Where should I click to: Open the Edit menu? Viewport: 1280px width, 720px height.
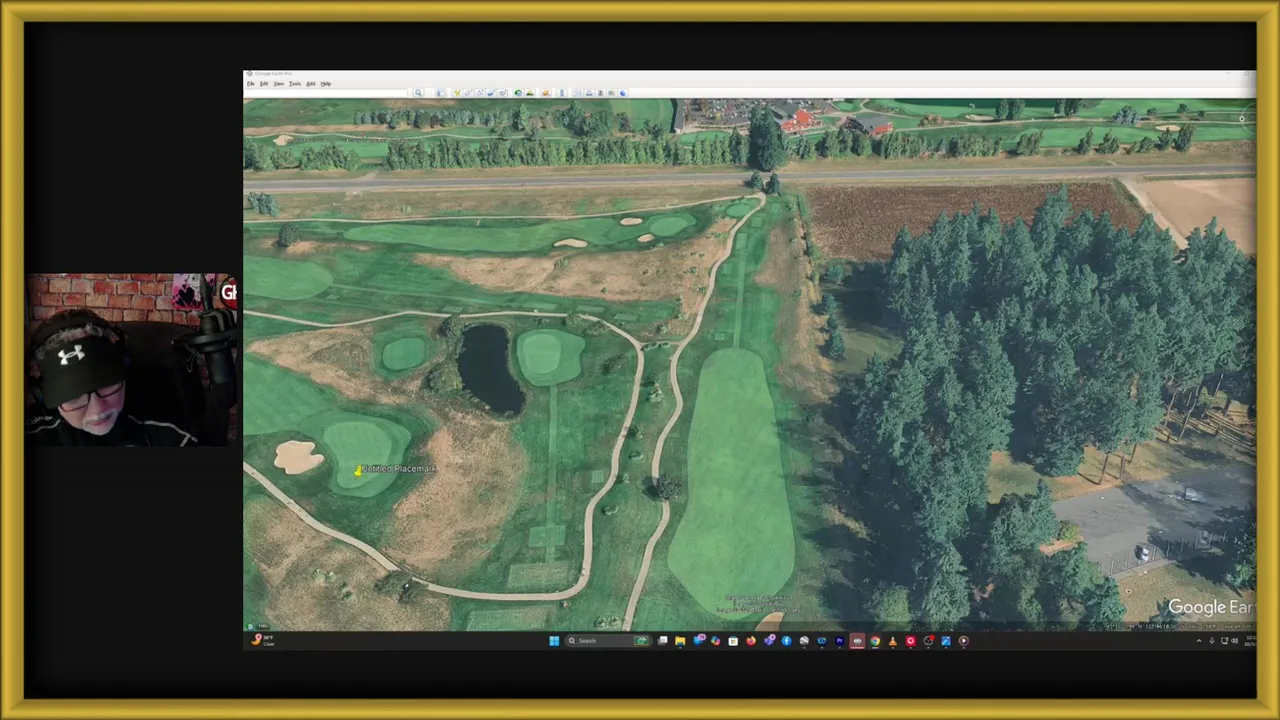pos(264,83)
